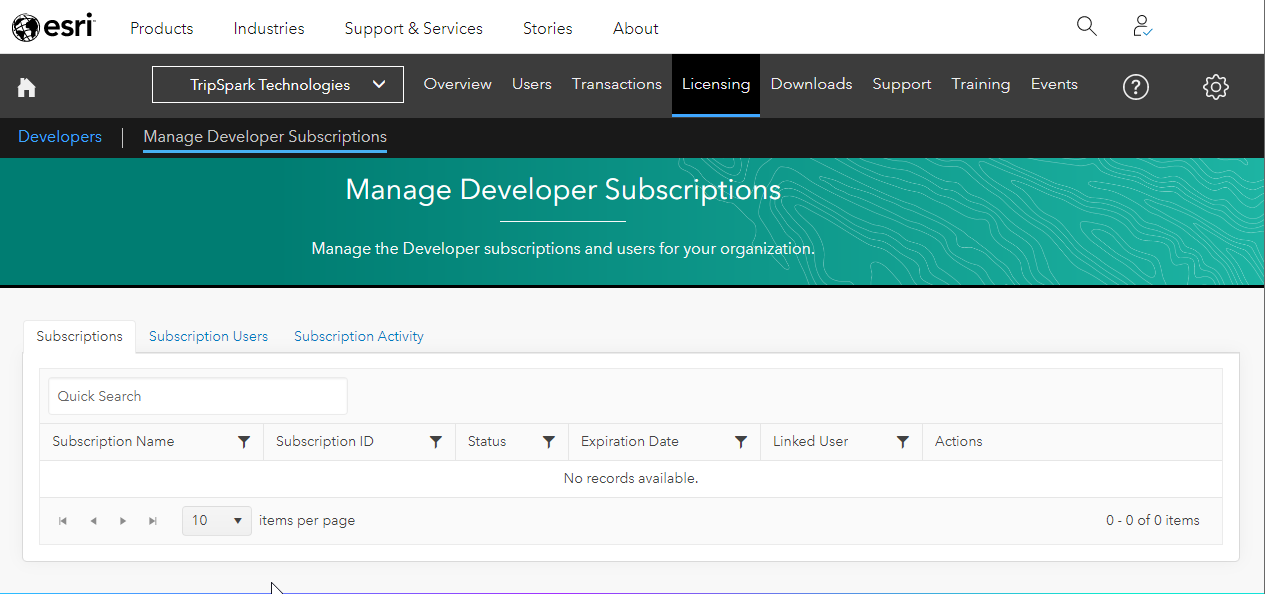Open the signed-in user account icon

(x=1141, y=27)
